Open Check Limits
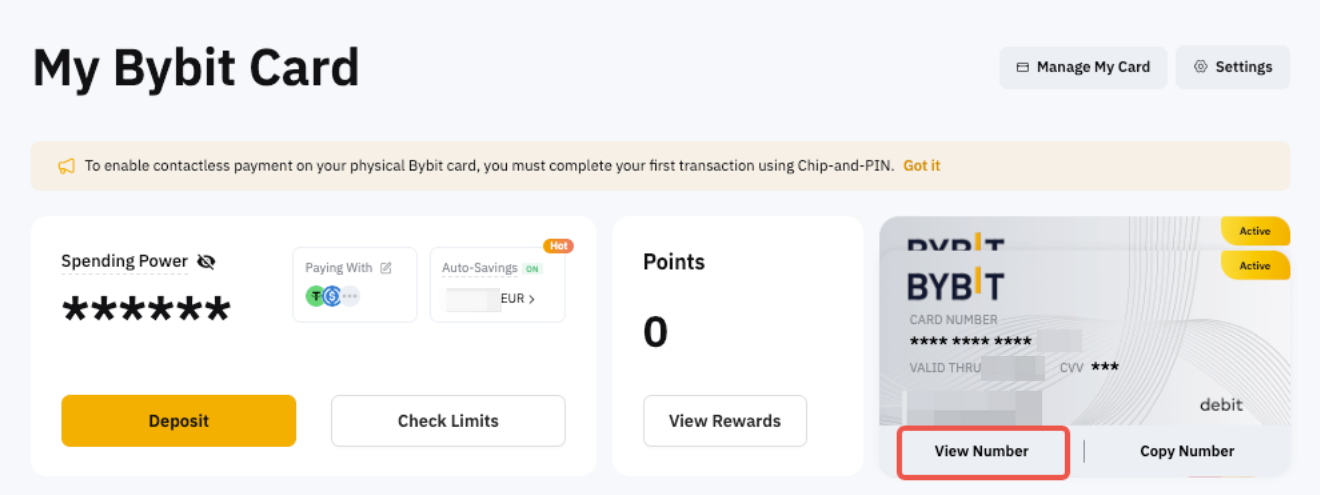1320x495 pixels. [448, 421]
